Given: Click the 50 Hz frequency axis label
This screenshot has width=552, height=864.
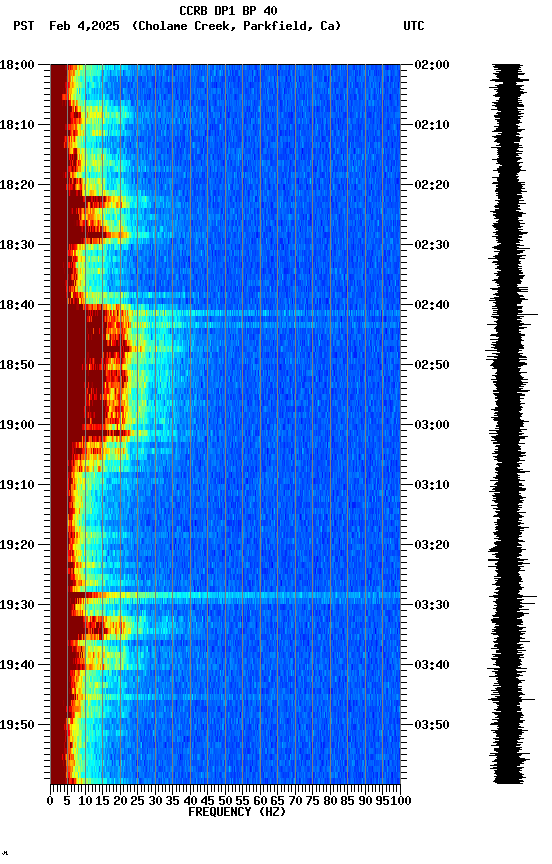Looking at the screenshot, I should 225,801.
